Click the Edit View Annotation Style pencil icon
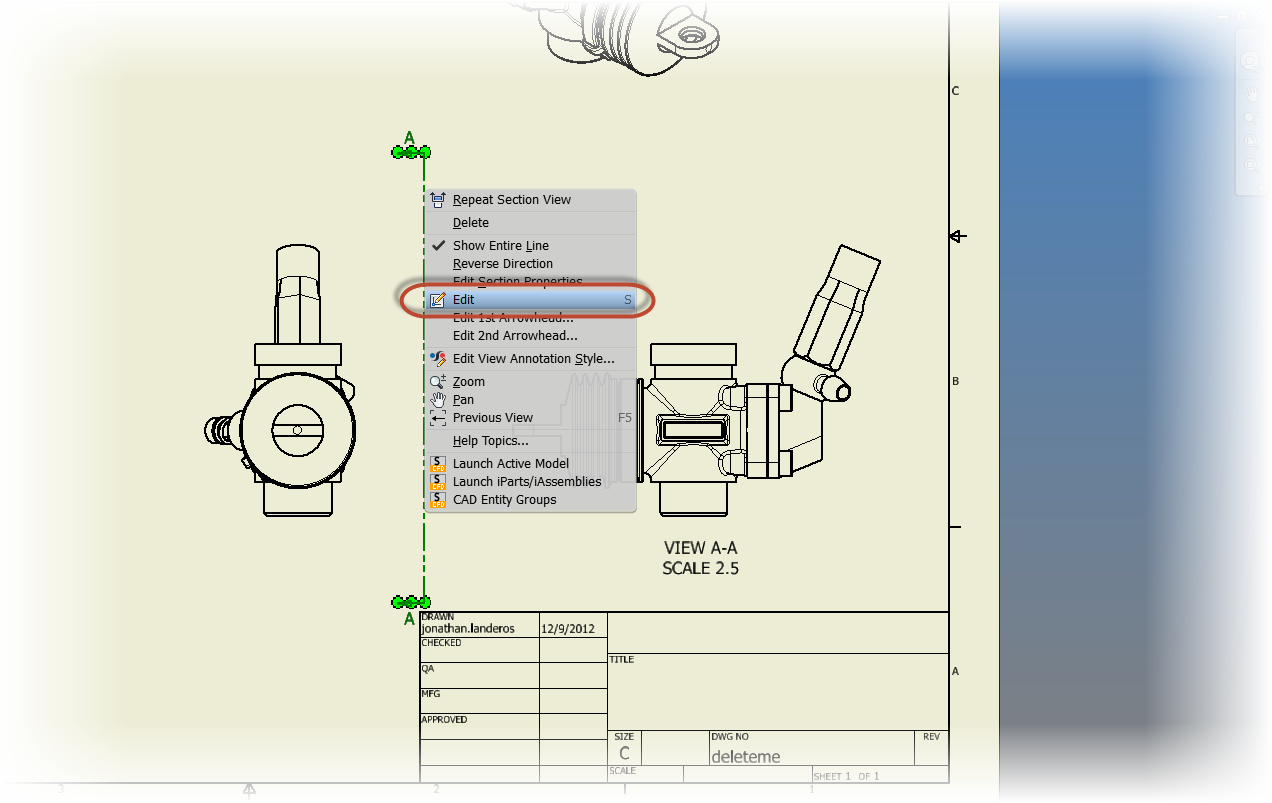The height and width of the screenshot is (803, 1272). (438, 358)
